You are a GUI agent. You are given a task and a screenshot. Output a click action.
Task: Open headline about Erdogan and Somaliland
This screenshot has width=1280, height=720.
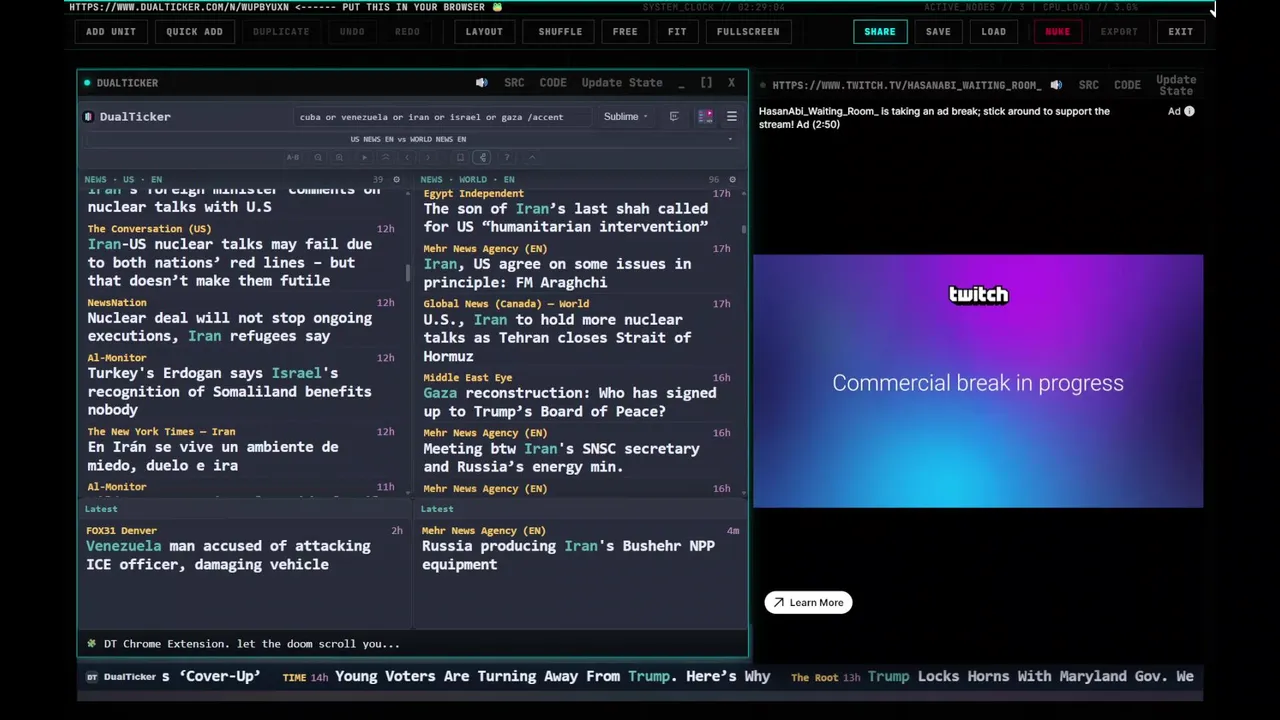click(x=229, y=391)
